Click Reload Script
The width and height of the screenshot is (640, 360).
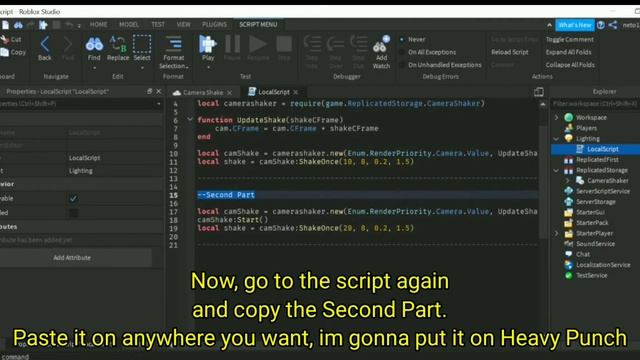point(510,52)
